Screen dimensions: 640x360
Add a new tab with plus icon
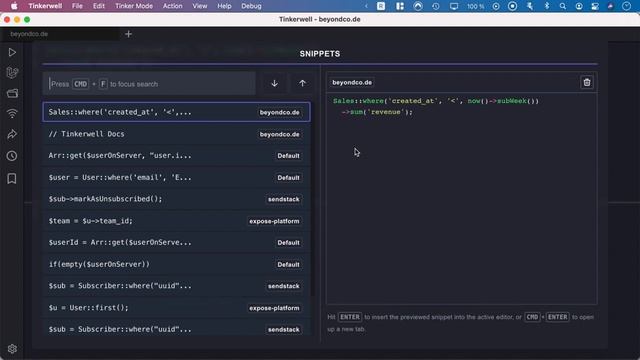pos(129,34)
